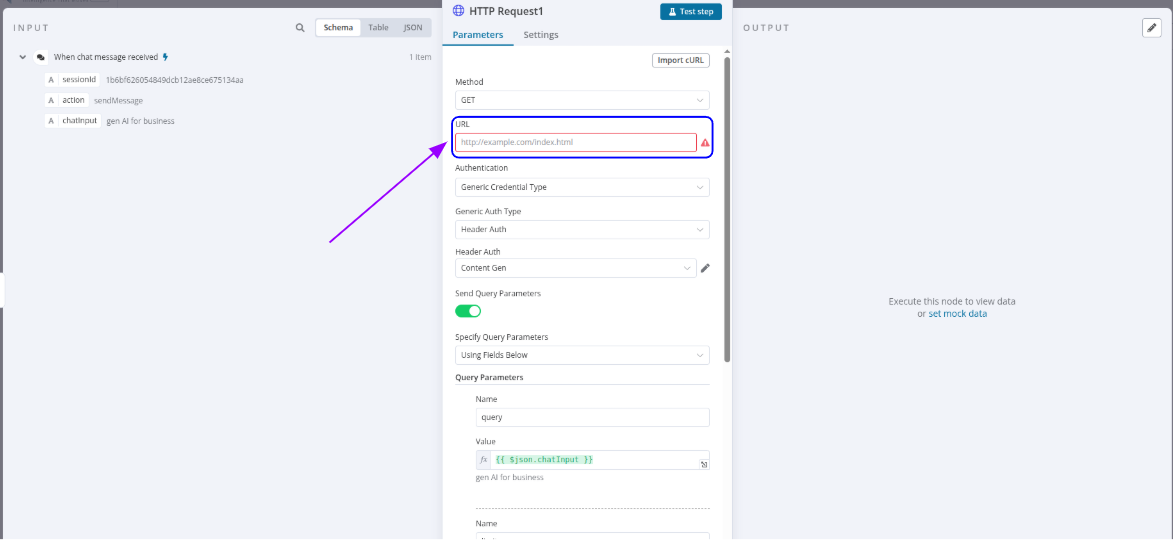Open the Header Auth credential dropdown
This screenshot has width=1173, height=555.
[575, 268]
